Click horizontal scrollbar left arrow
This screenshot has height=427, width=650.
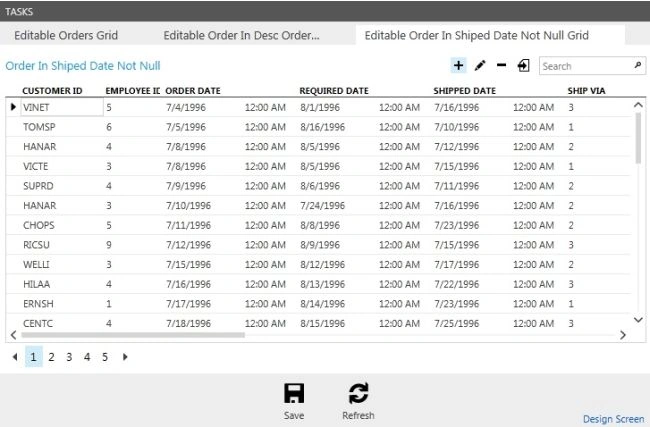[x=13, y=335]
